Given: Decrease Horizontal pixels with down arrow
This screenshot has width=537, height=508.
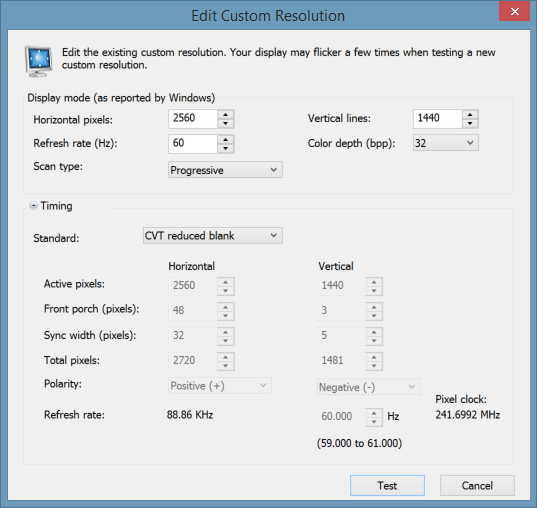Looking at the screenshot, I should [x=226, y=123].
